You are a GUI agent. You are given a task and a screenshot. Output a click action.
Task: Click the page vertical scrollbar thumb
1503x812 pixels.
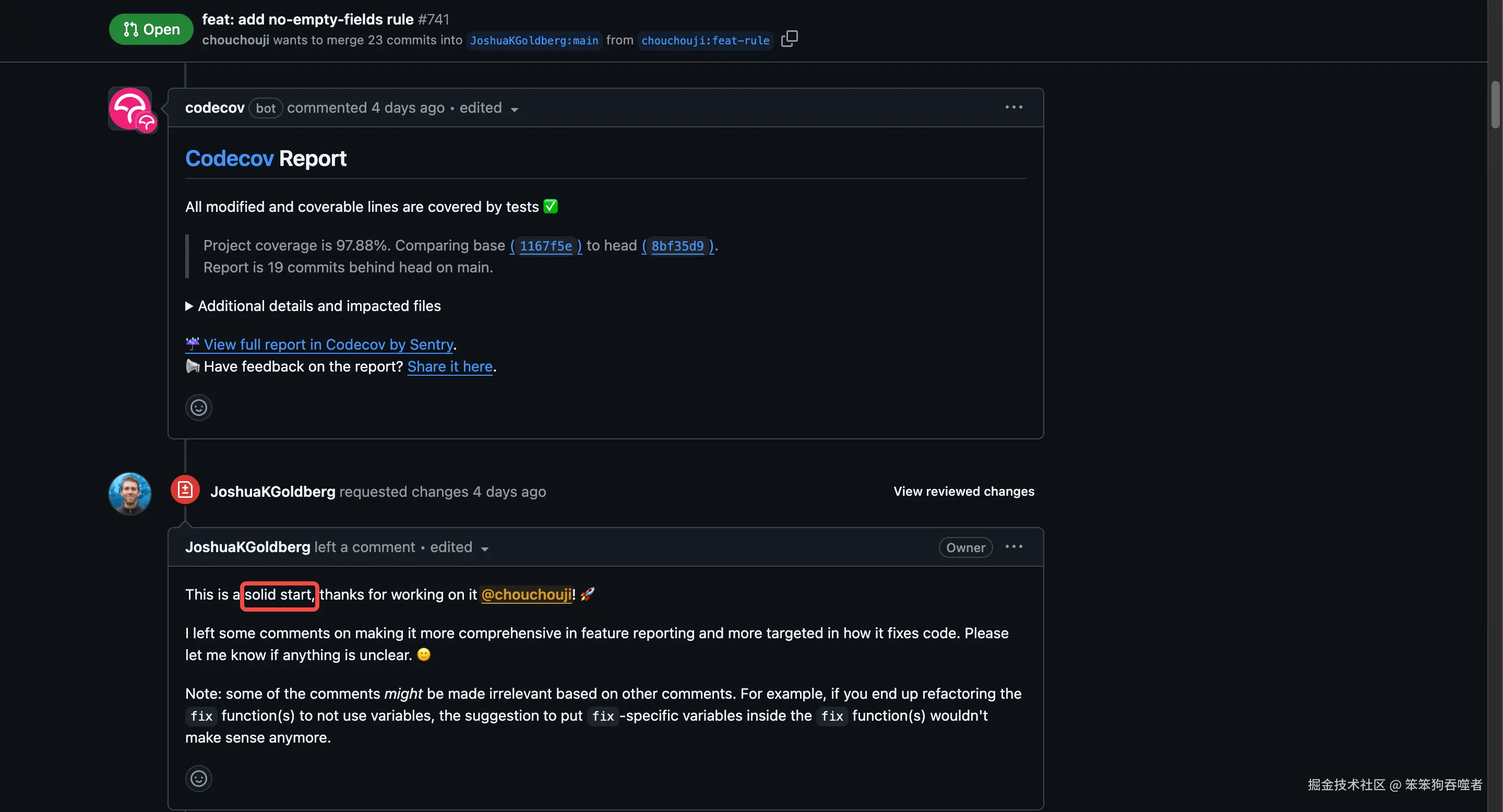(x=1495, y=105)
